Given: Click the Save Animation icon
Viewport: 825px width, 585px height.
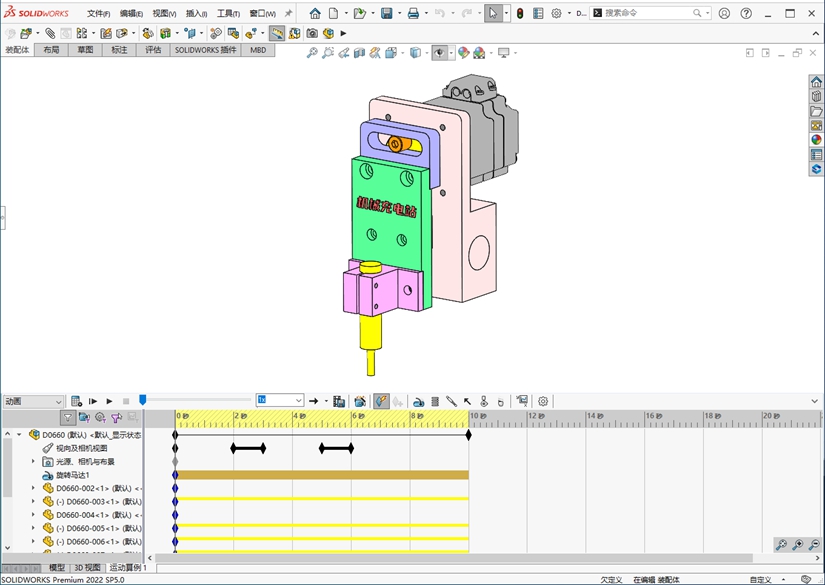Looking at the screenshot, I should [339, 401].
